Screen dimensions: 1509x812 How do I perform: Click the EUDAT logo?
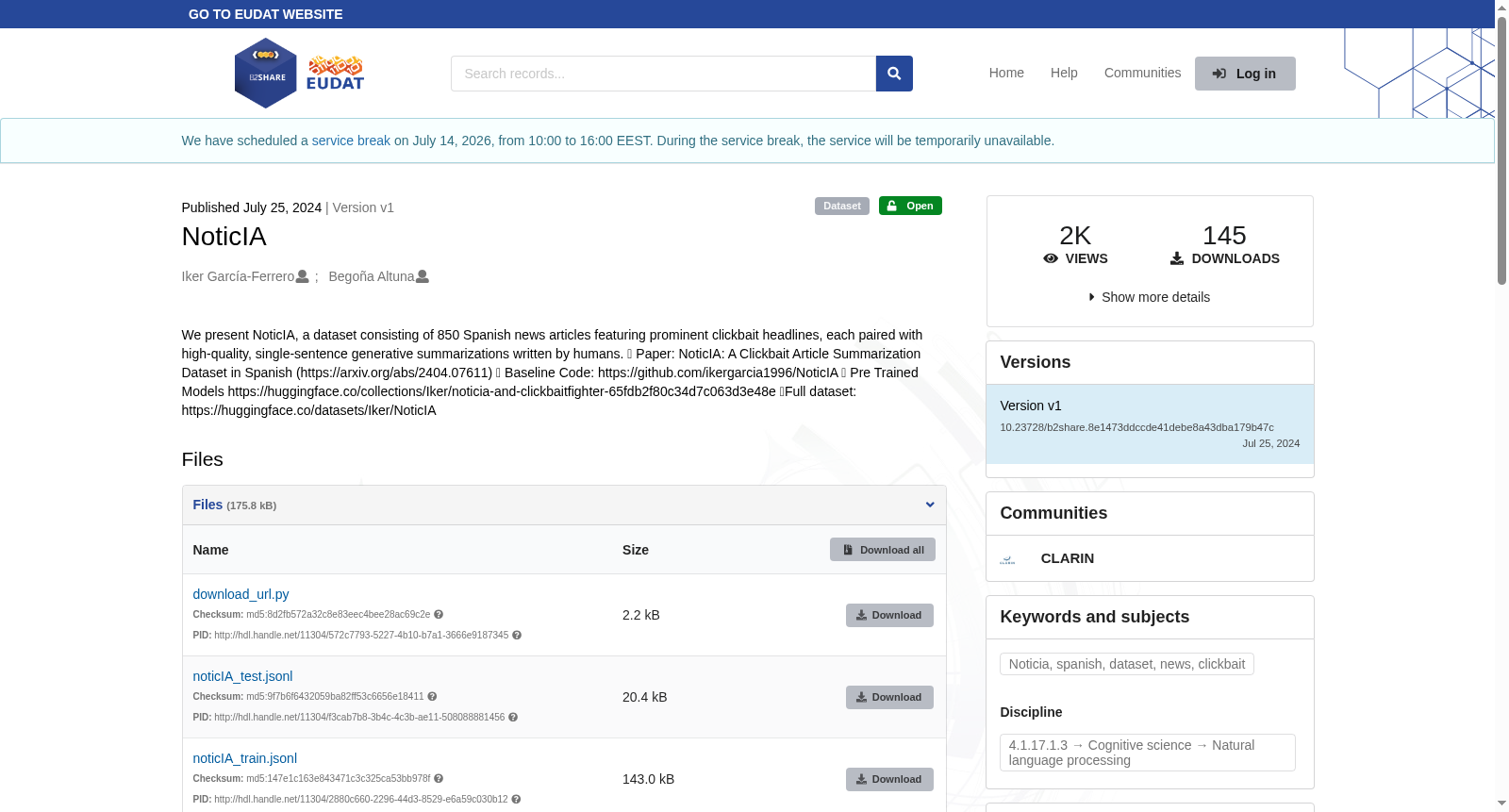(335, 74)
